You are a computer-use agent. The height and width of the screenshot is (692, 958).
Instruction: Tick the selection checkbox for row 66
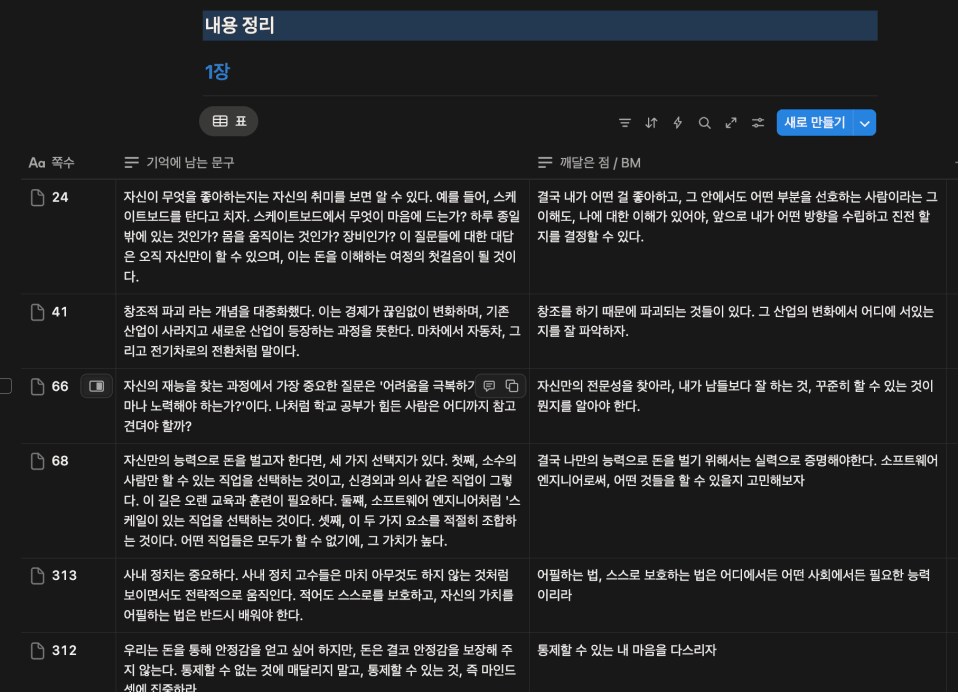tap(6, 386)
